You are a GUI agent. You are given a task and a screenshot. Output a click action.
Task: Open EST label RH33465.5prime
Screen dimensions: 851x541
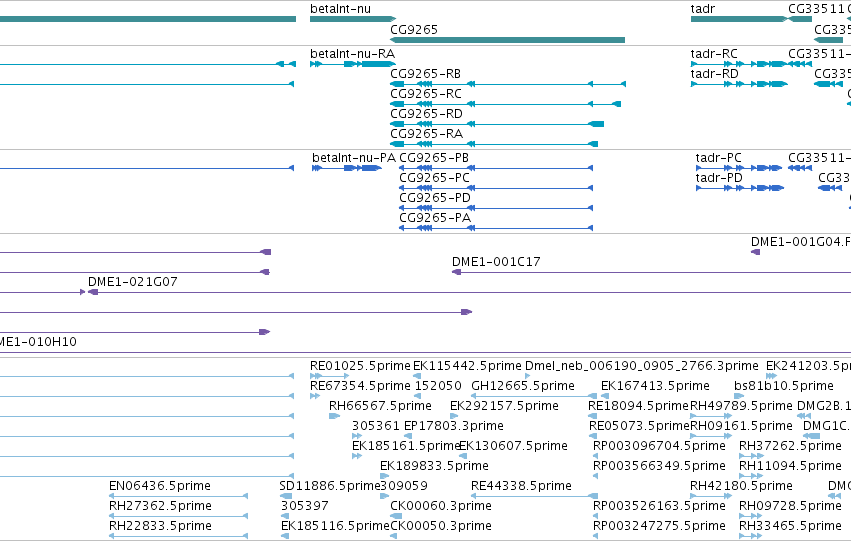click(790, 527)
